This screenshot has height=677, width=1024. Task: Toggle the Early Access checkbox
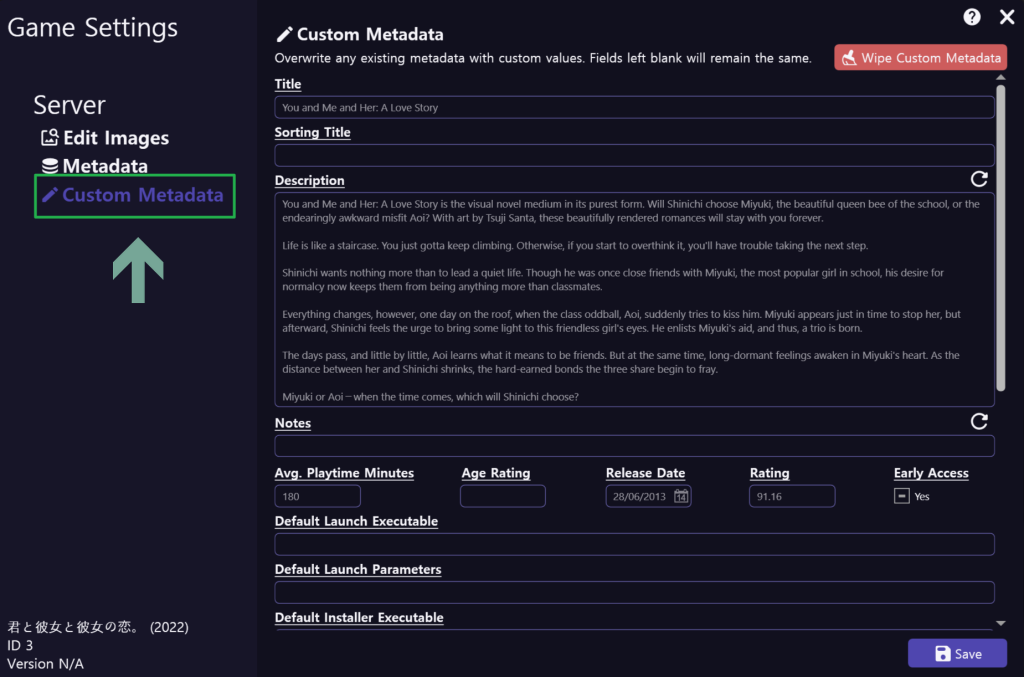[x=902, y=496]
